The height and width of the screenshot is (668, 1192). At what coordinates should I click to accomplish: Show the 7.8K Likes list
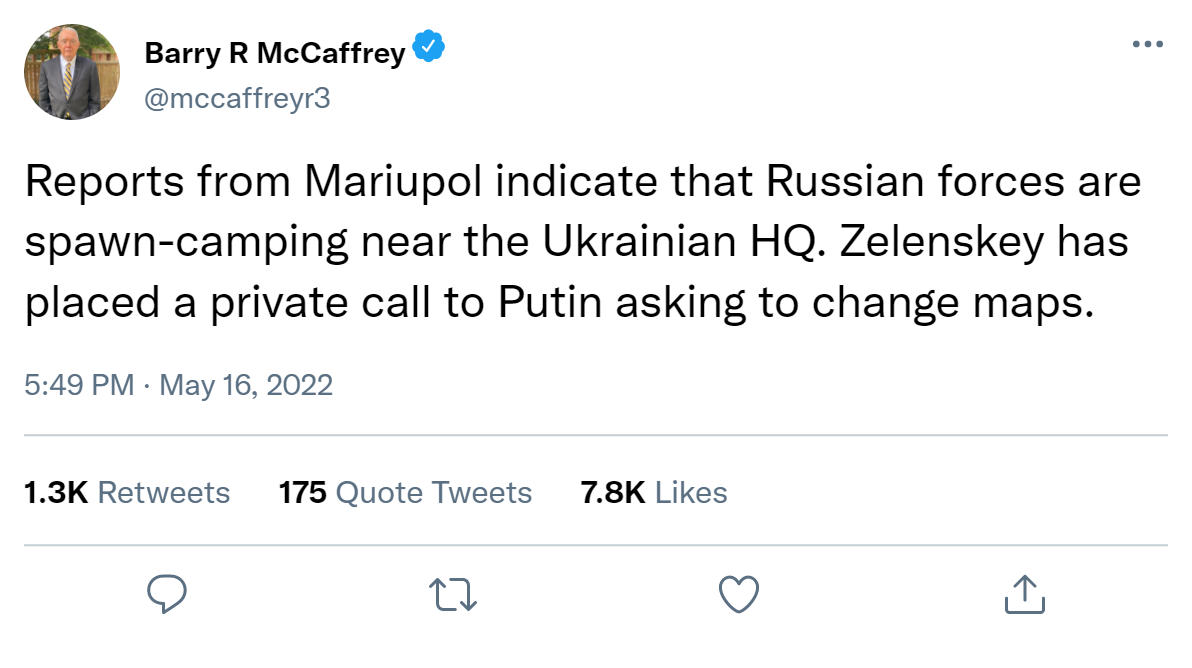pos(654,492)
